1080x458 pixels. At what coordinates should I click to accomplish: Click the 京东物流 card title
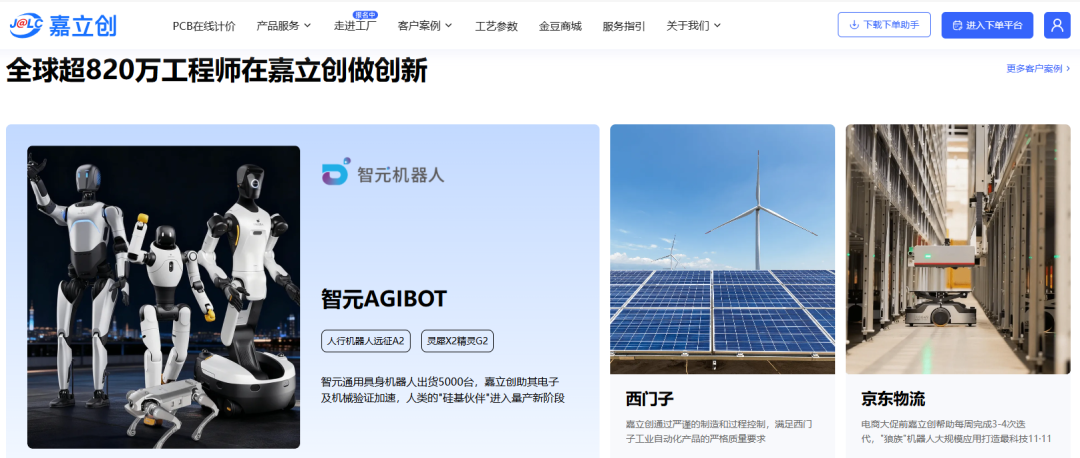[x=893, y=399]
